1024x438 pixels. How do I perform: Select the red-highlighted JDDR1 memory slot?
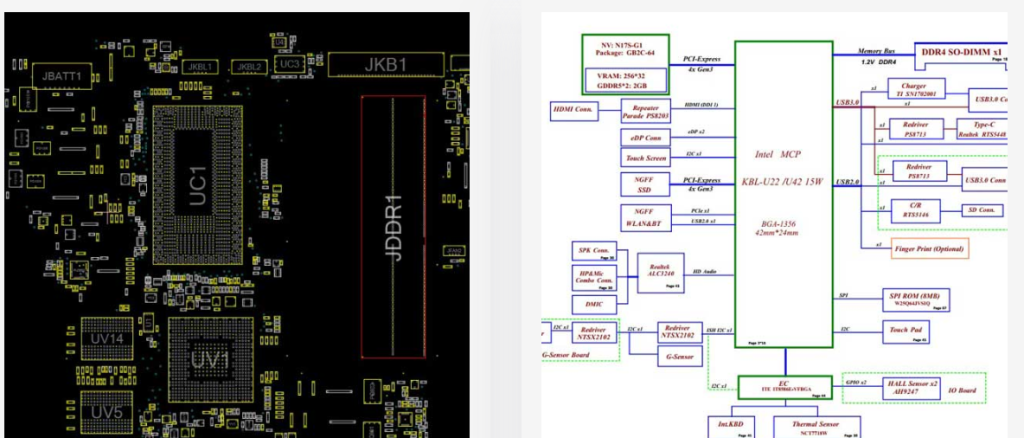[x=393, y=227]
